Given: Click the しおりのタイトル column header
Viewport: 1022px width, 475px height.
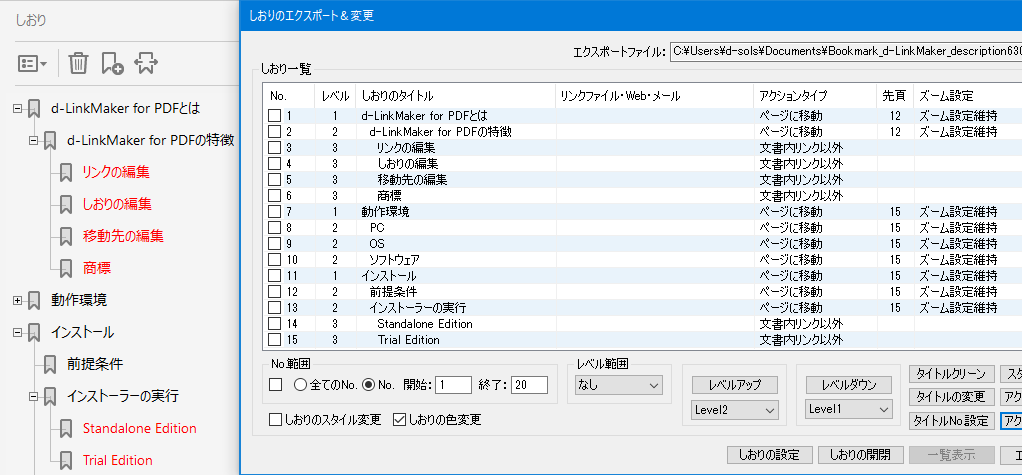Looking at the screenshot, I should coord(455,96).
